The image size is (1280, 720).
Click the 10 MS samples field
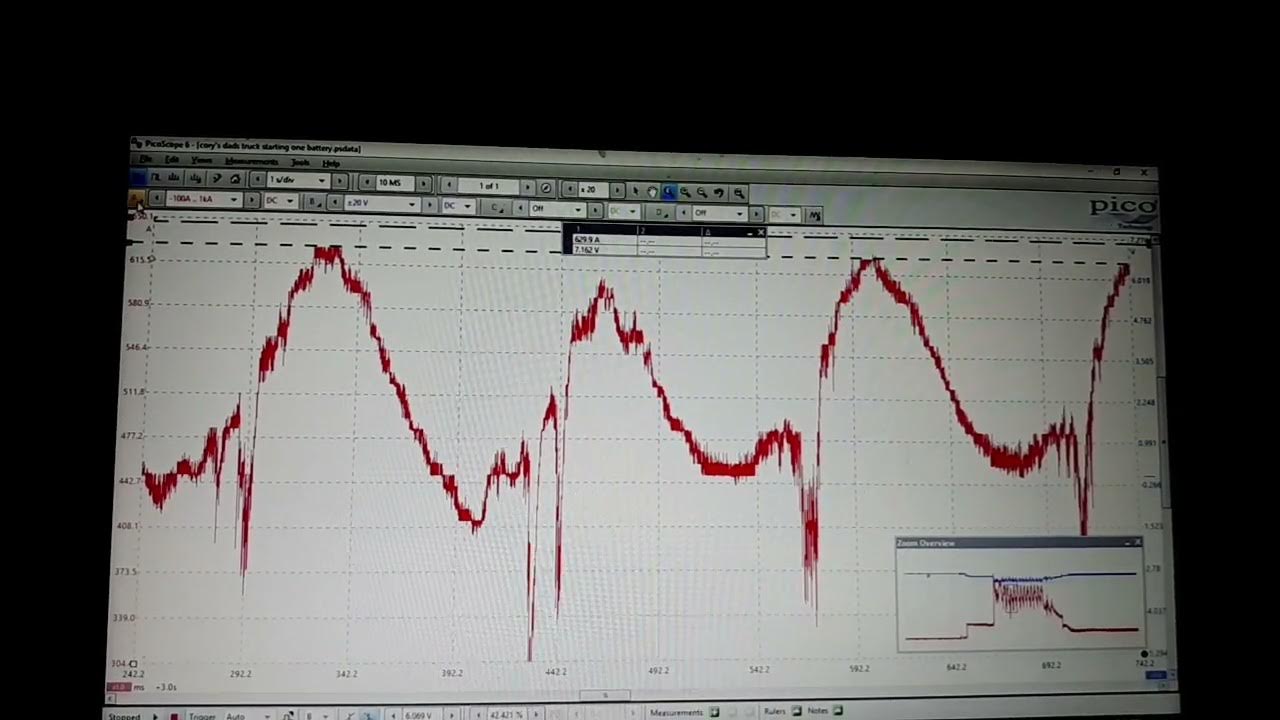pyautogui.click(x=394, y=183)
